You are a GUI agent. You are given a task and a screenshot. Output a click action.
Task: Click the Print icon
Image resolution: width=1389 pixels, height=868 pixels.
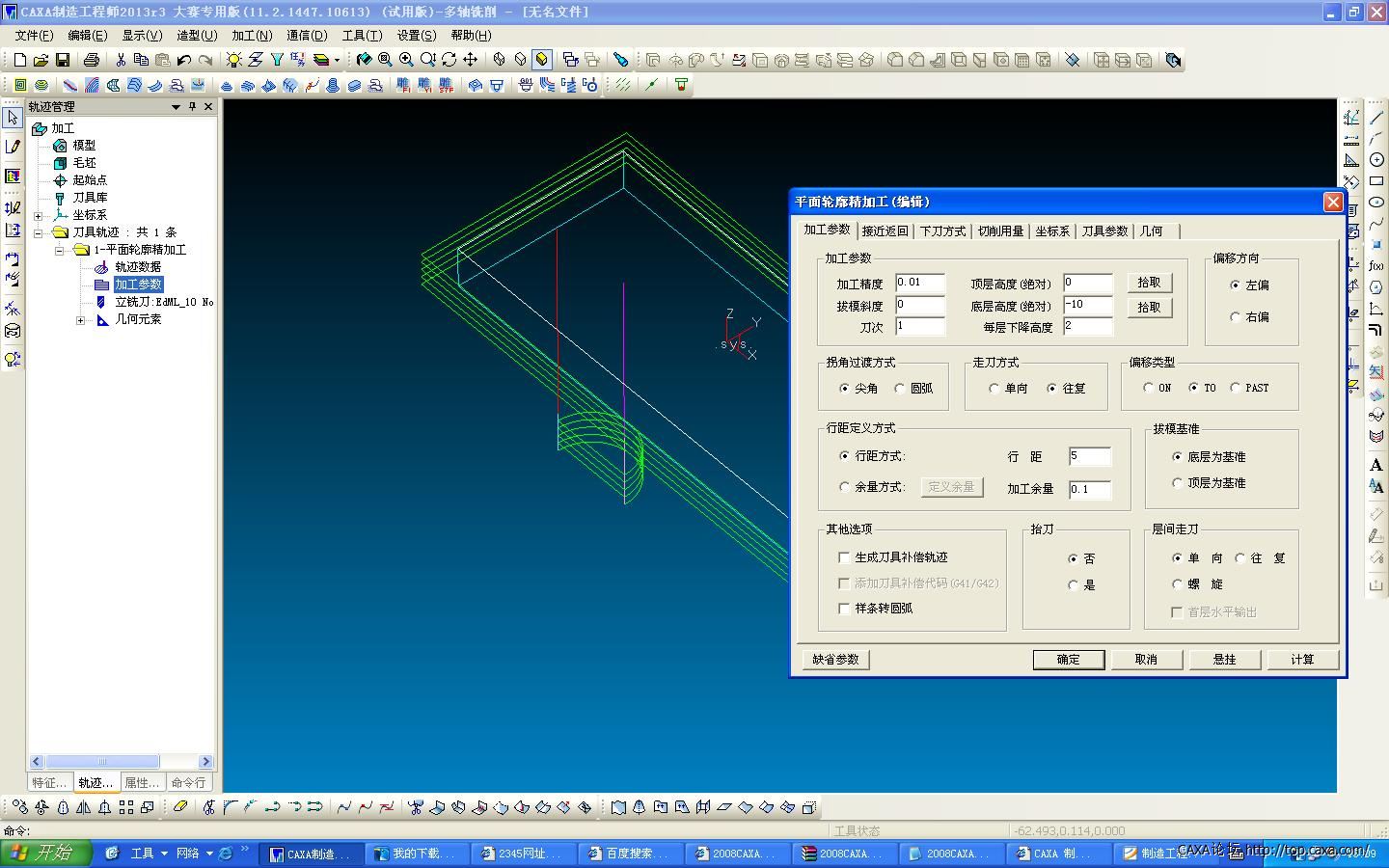tap(91, 60)
